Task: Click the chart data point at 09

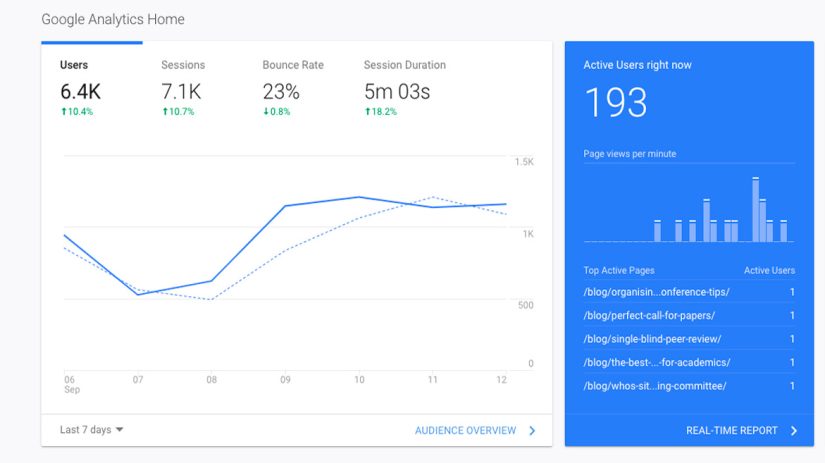Action: 284,206
